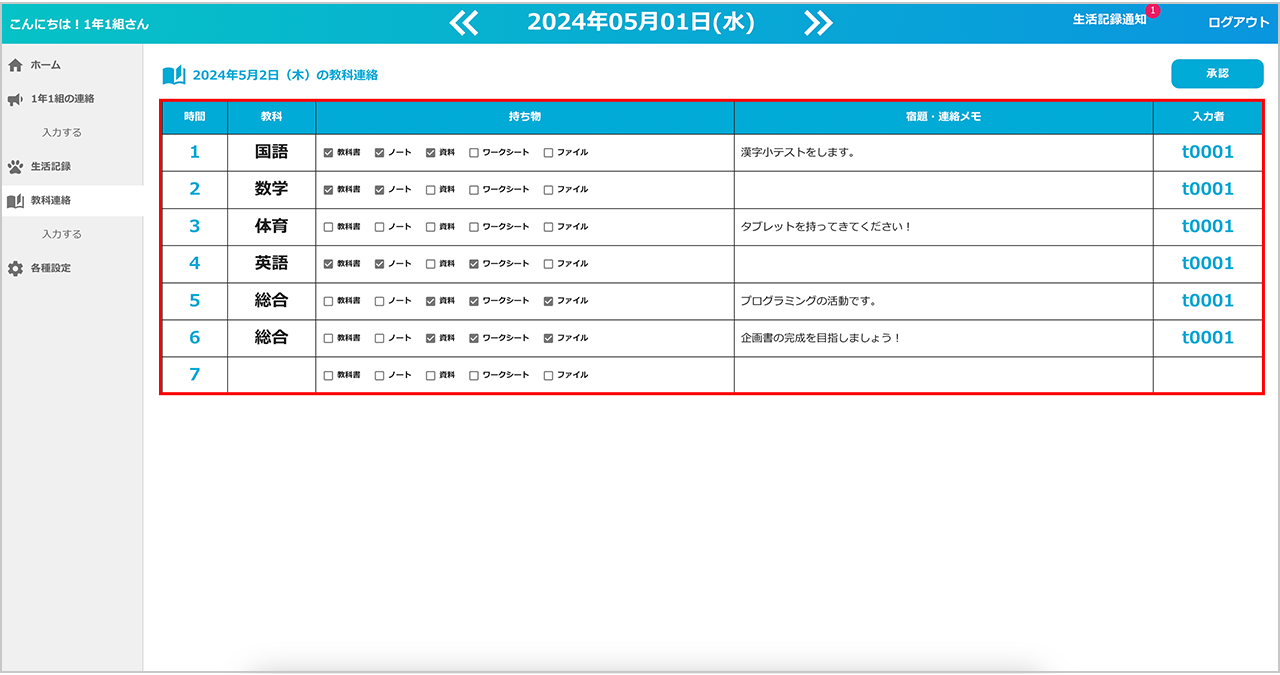1280x675 pixels.
Task: Tick ノート checkbox in period 7 row
Action: [380, 376]
